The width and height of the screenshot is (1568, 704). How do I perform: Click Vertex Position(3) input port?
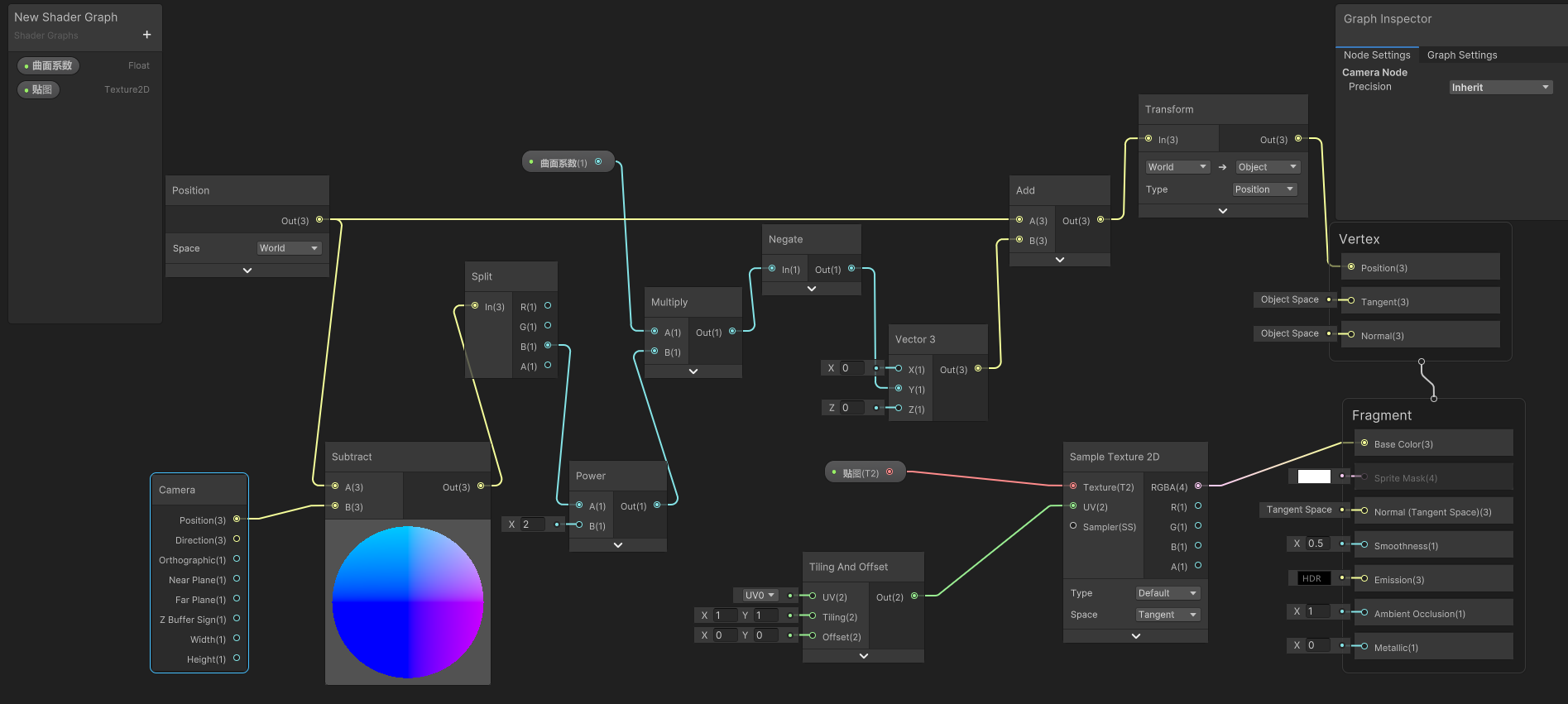pos(1351,267)
